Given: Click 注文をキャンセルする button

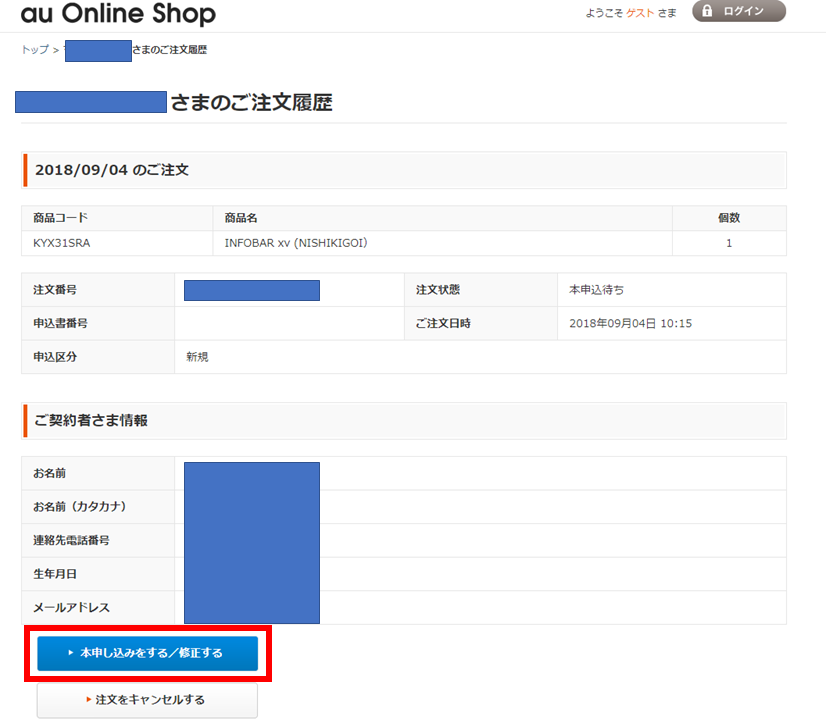Looking at the screenshot, I should (x=148, y=700).
